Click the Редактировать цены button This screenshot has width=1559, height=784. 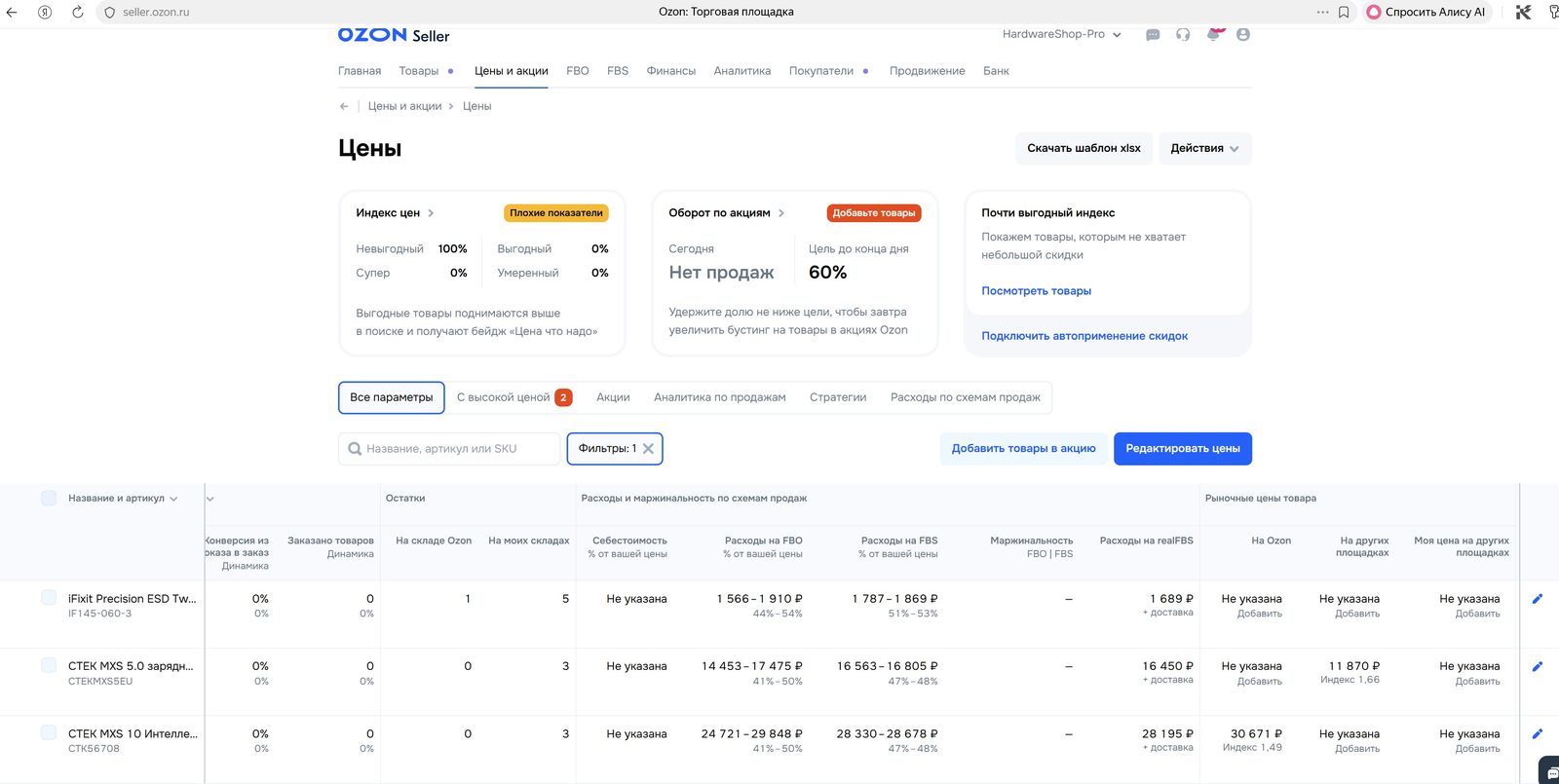[x=1183, y=448]
